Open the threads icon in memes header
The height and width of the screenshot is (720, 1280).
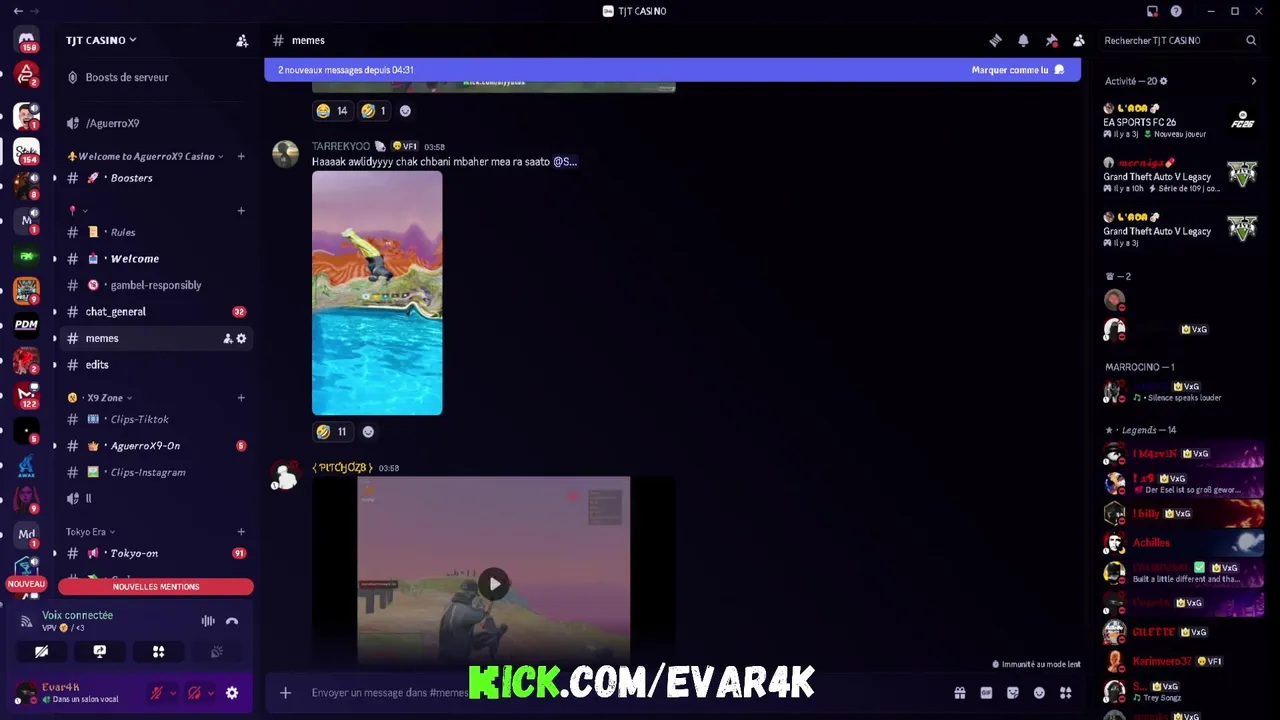click(995, 40)
